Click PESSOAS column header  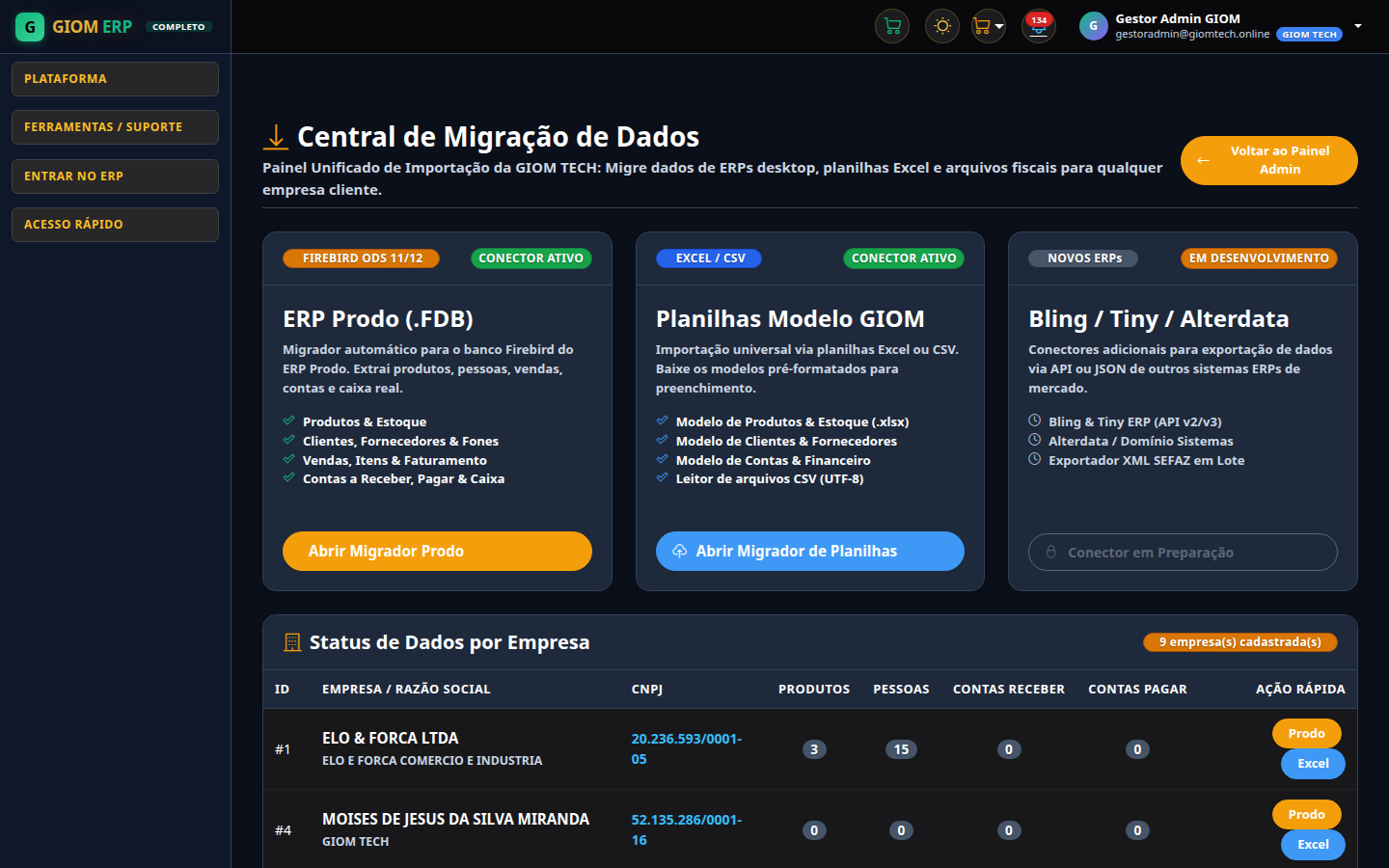tap(901, 690)
